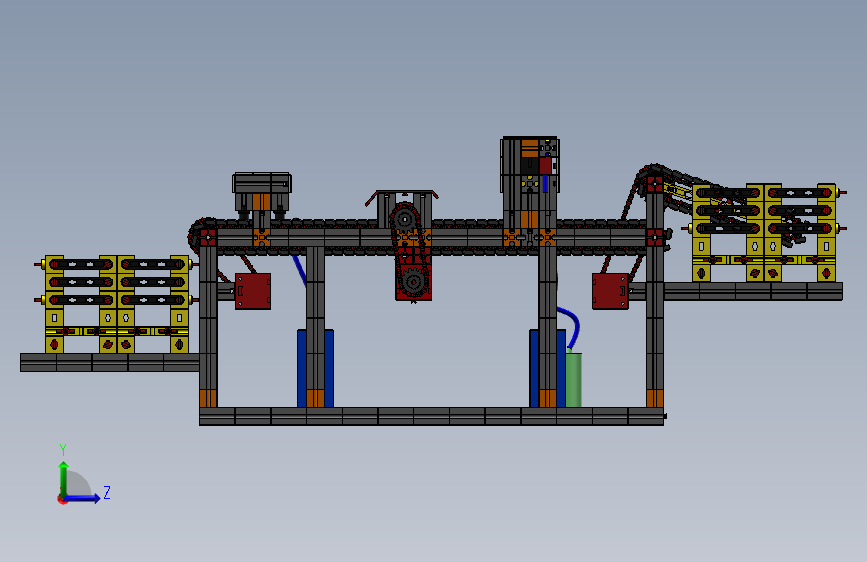867x562 pixels.
Task: Click the green Y axis arrow of triad
Action: pos(64,478)
